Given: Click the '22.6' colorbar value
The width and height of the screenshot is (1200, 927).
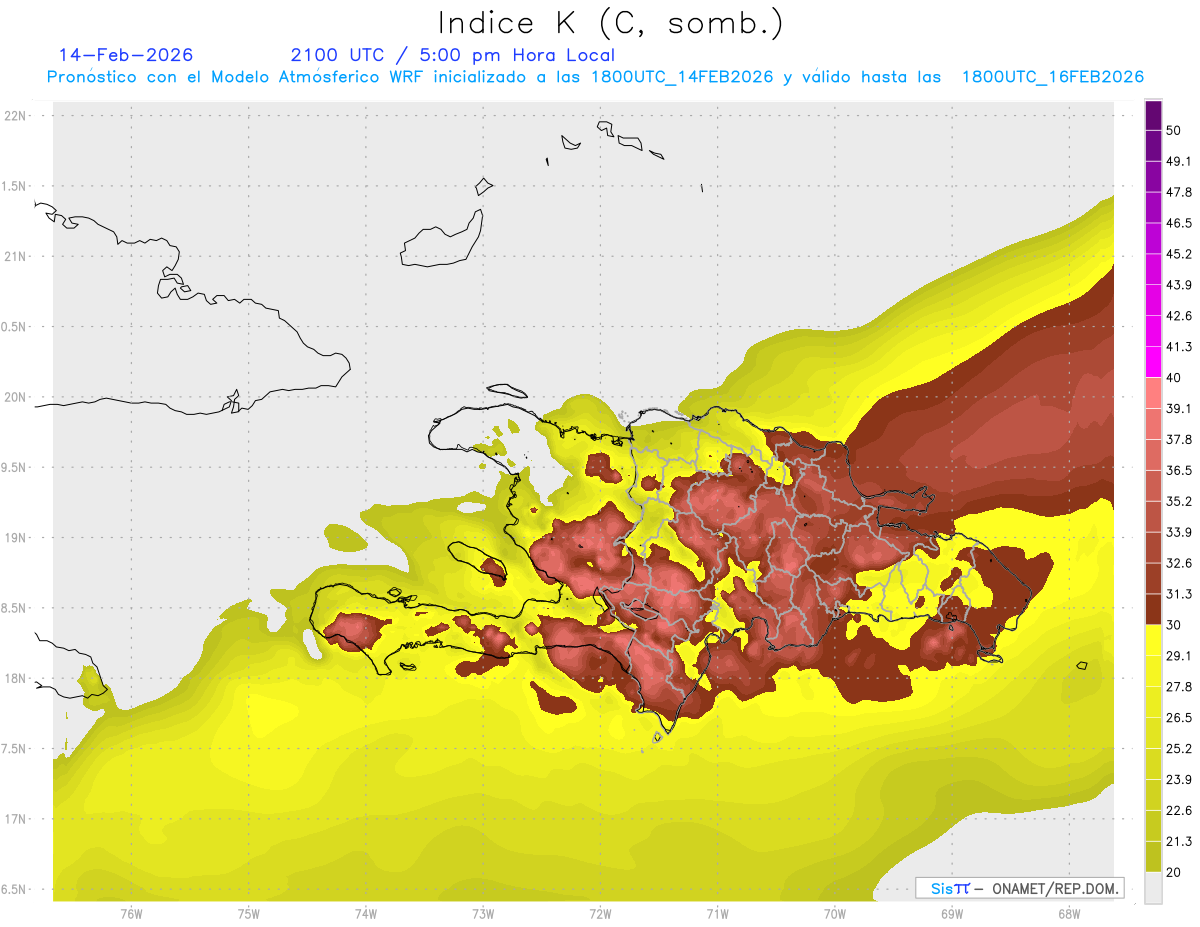Looking at the screenshot, I should [x=1179, y=811].
